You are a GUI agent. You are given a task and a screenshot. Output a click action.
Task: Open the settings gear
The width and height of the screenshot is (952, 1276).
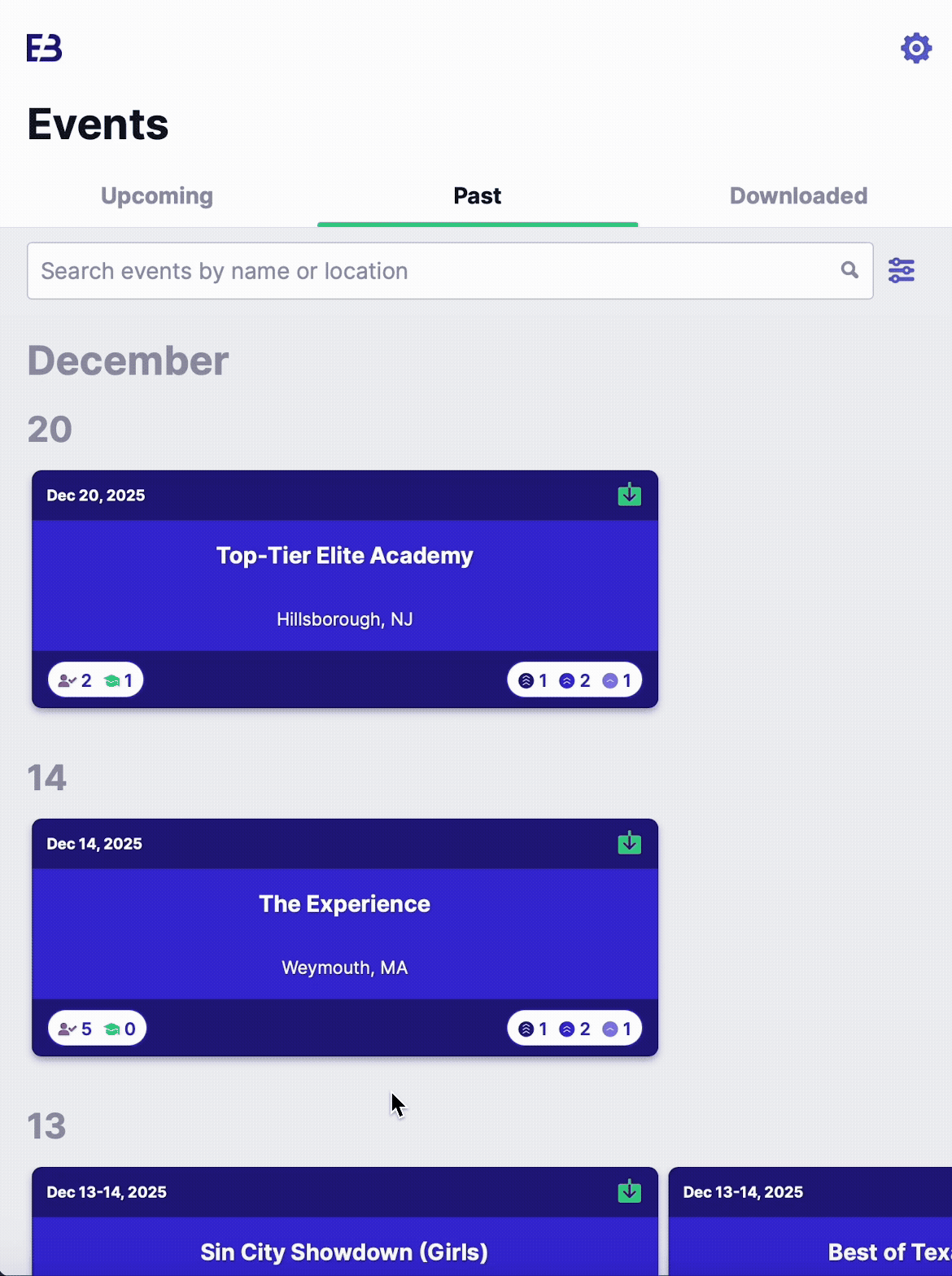917,48
